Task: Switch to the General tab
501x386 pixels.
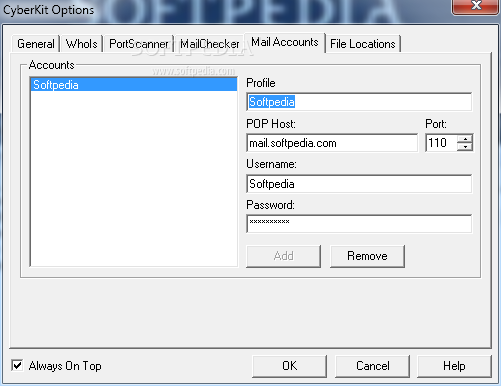Action: coord(36,44)
